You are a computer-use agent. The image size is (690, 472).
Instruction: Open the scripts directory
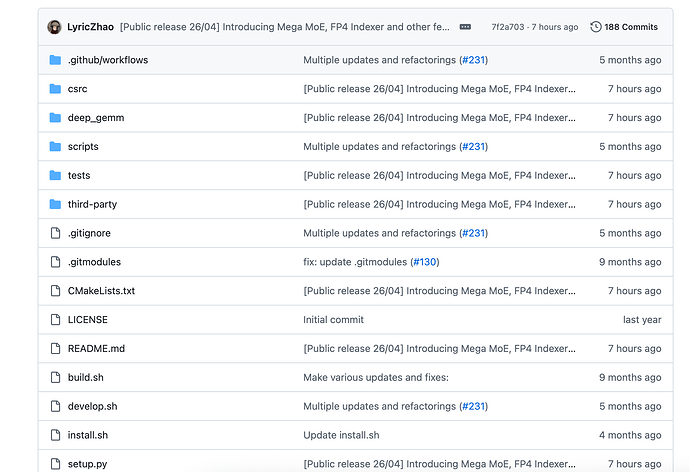[x=83, y=146]
